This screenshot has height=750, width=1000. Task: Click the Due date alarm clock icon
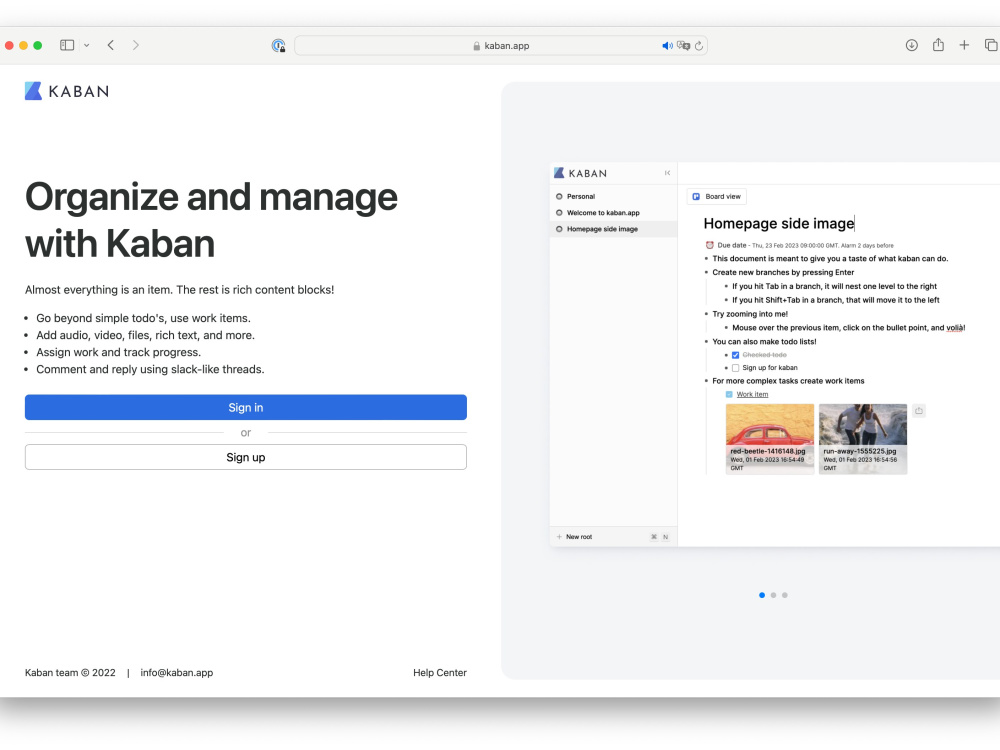click(x=709, y=245)
